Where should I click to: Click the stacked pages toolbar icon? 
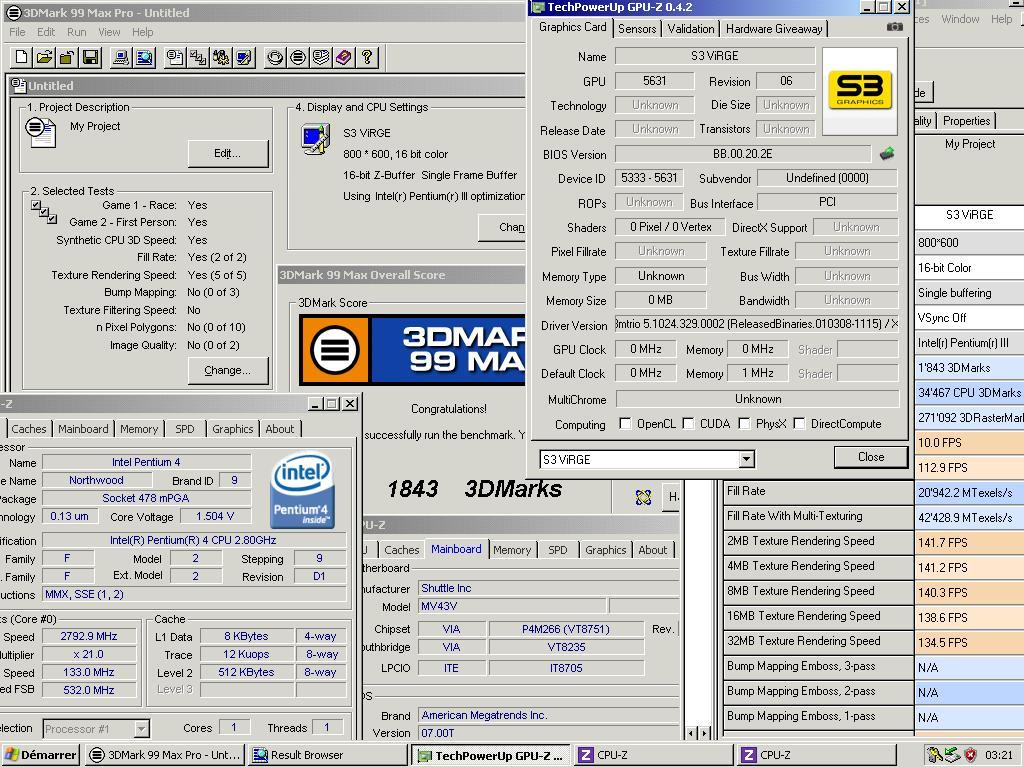tap(321, 57)
